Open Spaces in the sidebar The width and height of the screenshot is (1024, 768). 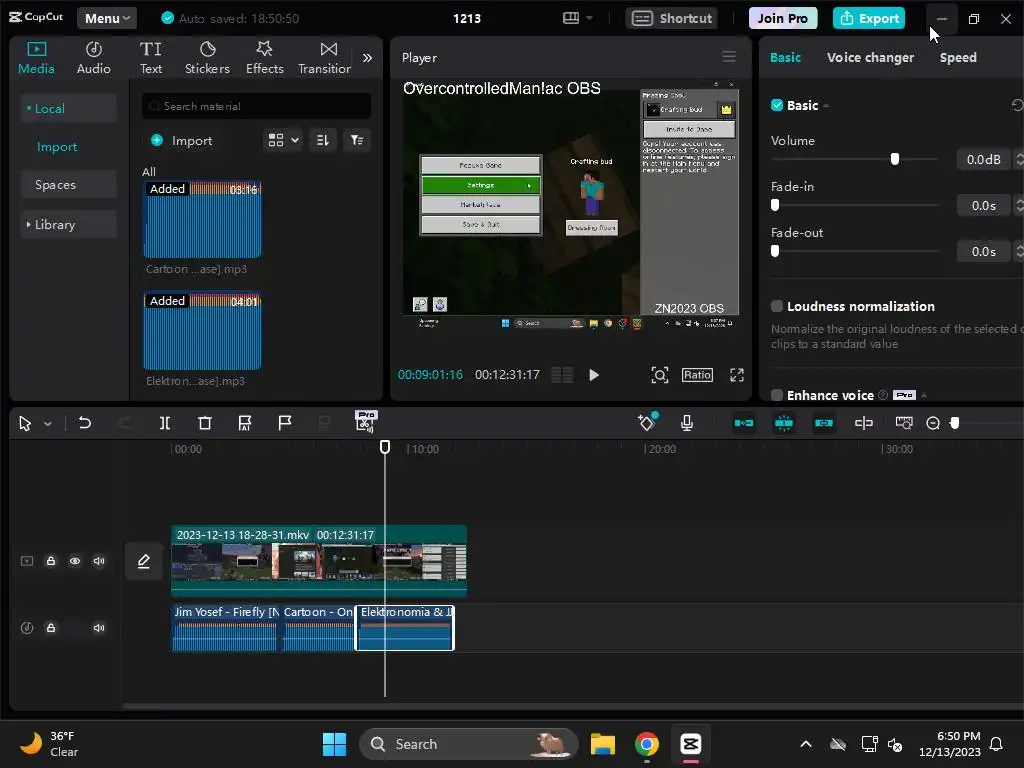tap(68, 185)
